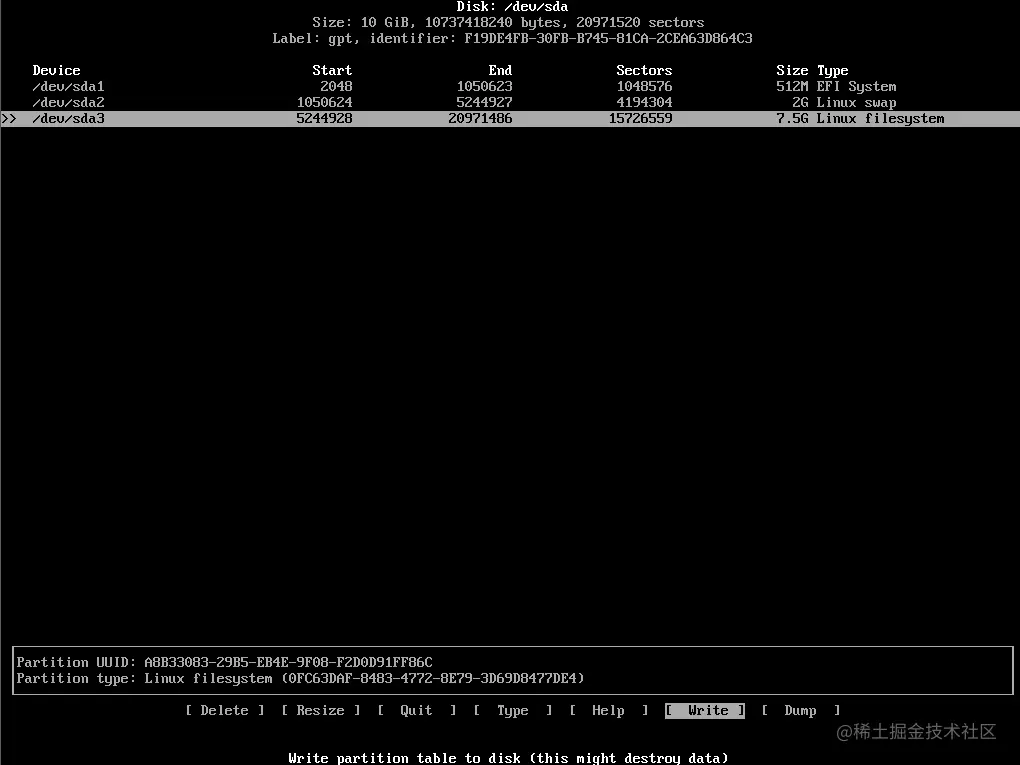
Task: Click the Write partition table status message
Action: click(x=510, y=758)
